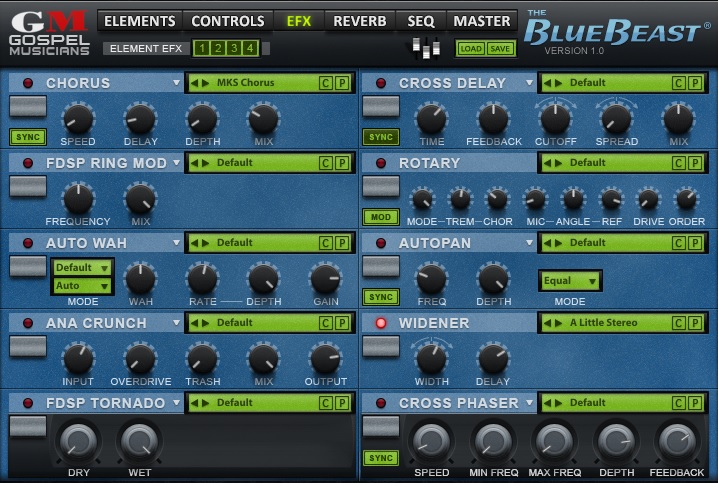Open the MASTER tab
This screenshot has width=718, height=483.
[x=482, y=21]
